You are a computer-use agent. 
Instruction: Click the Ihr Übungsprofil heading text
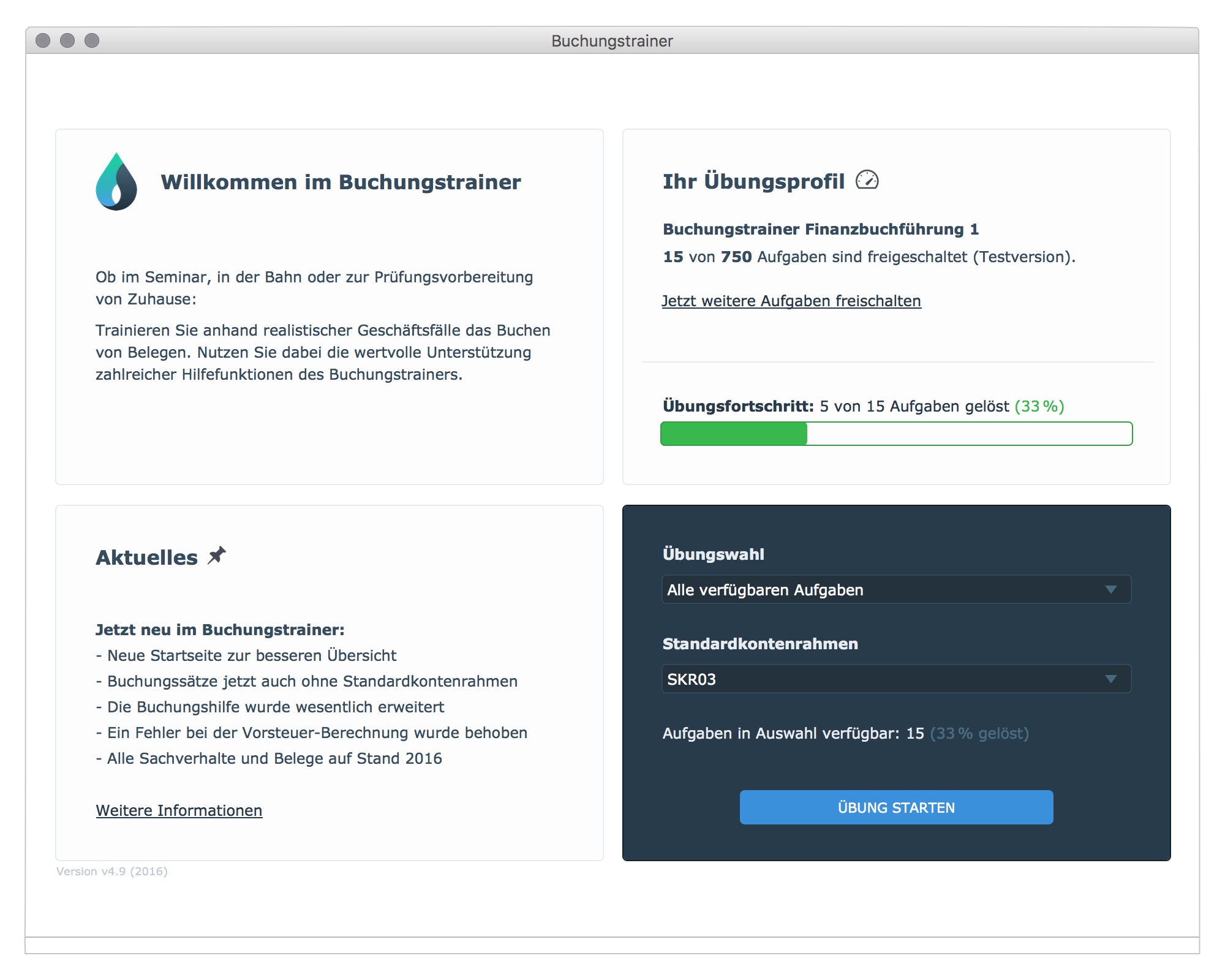point(753,181)
